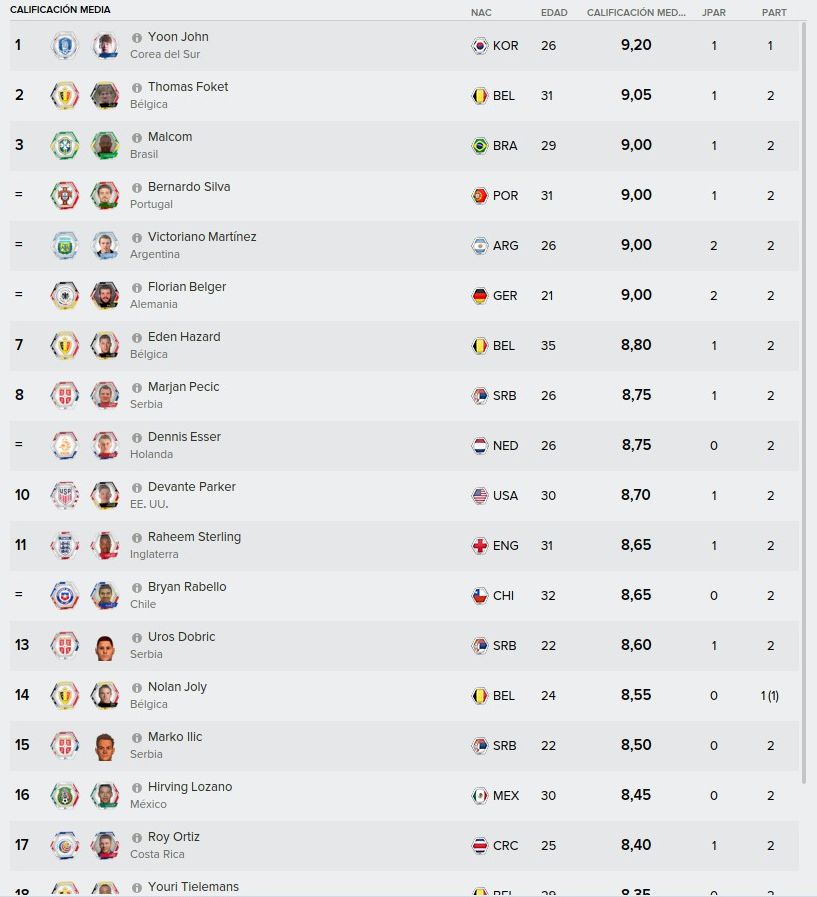817x897 pixels.
Task: Click the info icon beside Bernardo Silva
Action: [137, 188]
